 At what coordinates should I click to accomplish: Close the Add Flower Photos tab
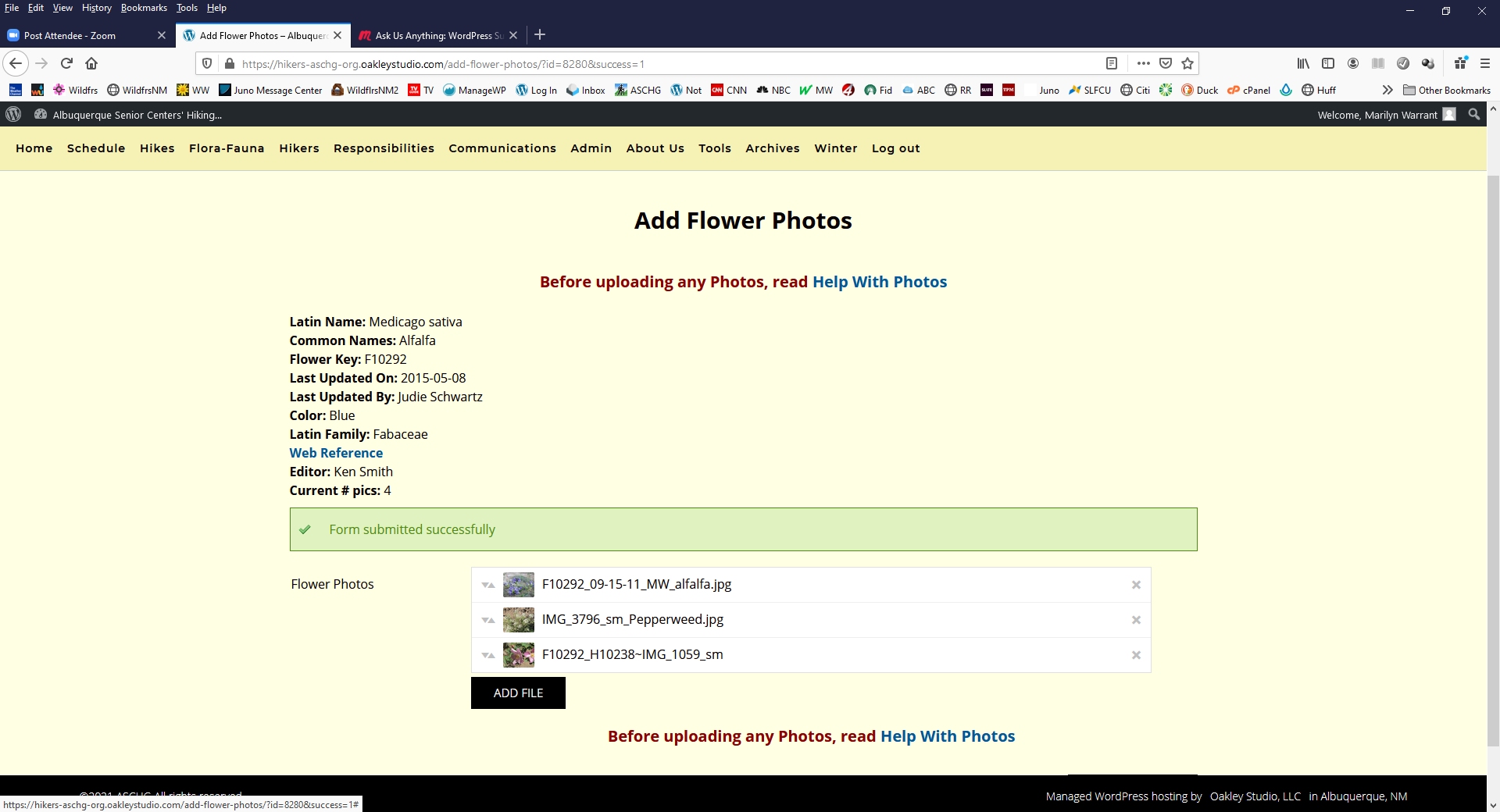click(x=337, y=35)
